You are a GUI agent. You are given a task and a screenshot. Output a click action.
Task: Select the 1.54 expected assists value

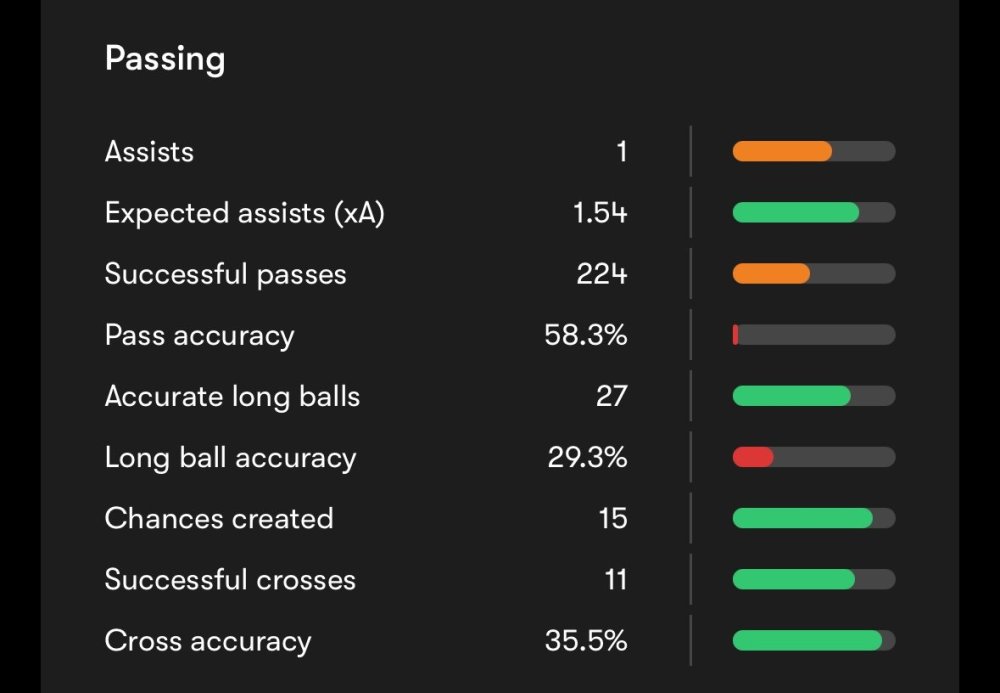coord(600,213)
